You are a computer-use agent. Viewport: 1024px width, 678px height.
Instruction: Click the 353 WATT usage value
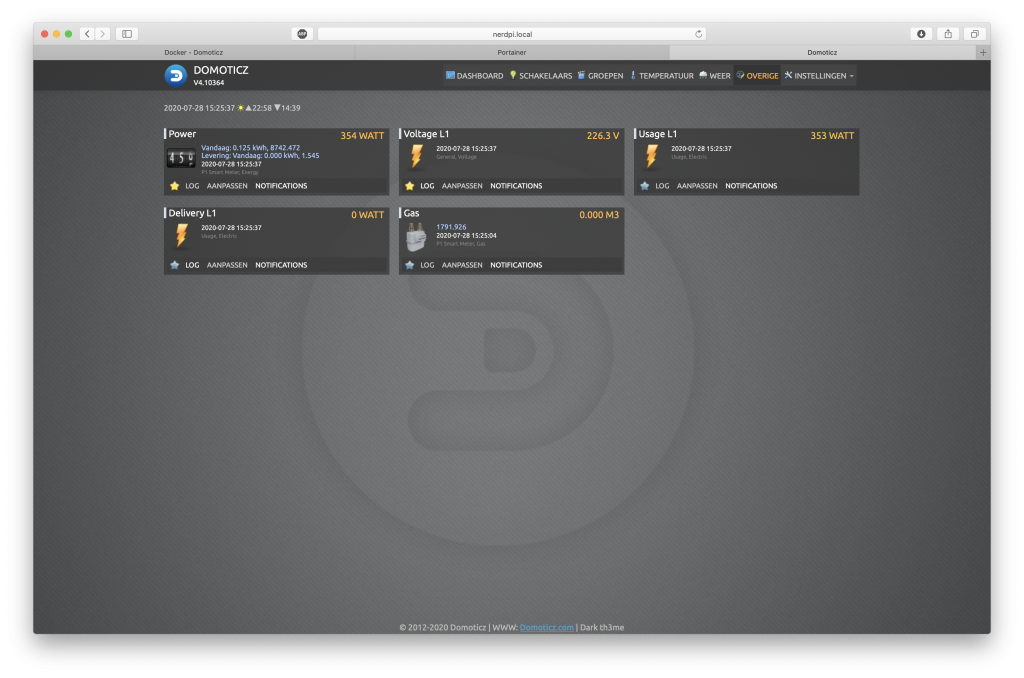(x=832, y=136)
